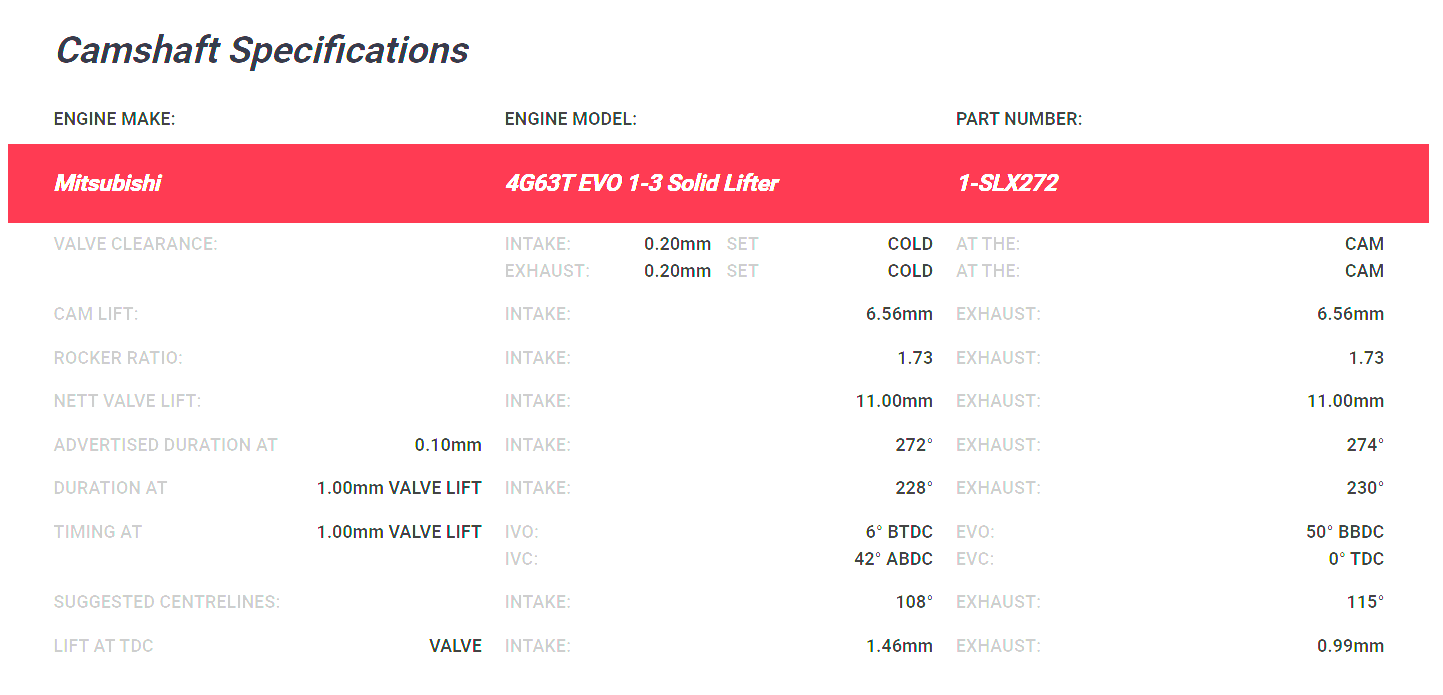Click the ENGINE MODEL column label
Image resolution: width=1443 pixels, height=695 pixels.
570,119
